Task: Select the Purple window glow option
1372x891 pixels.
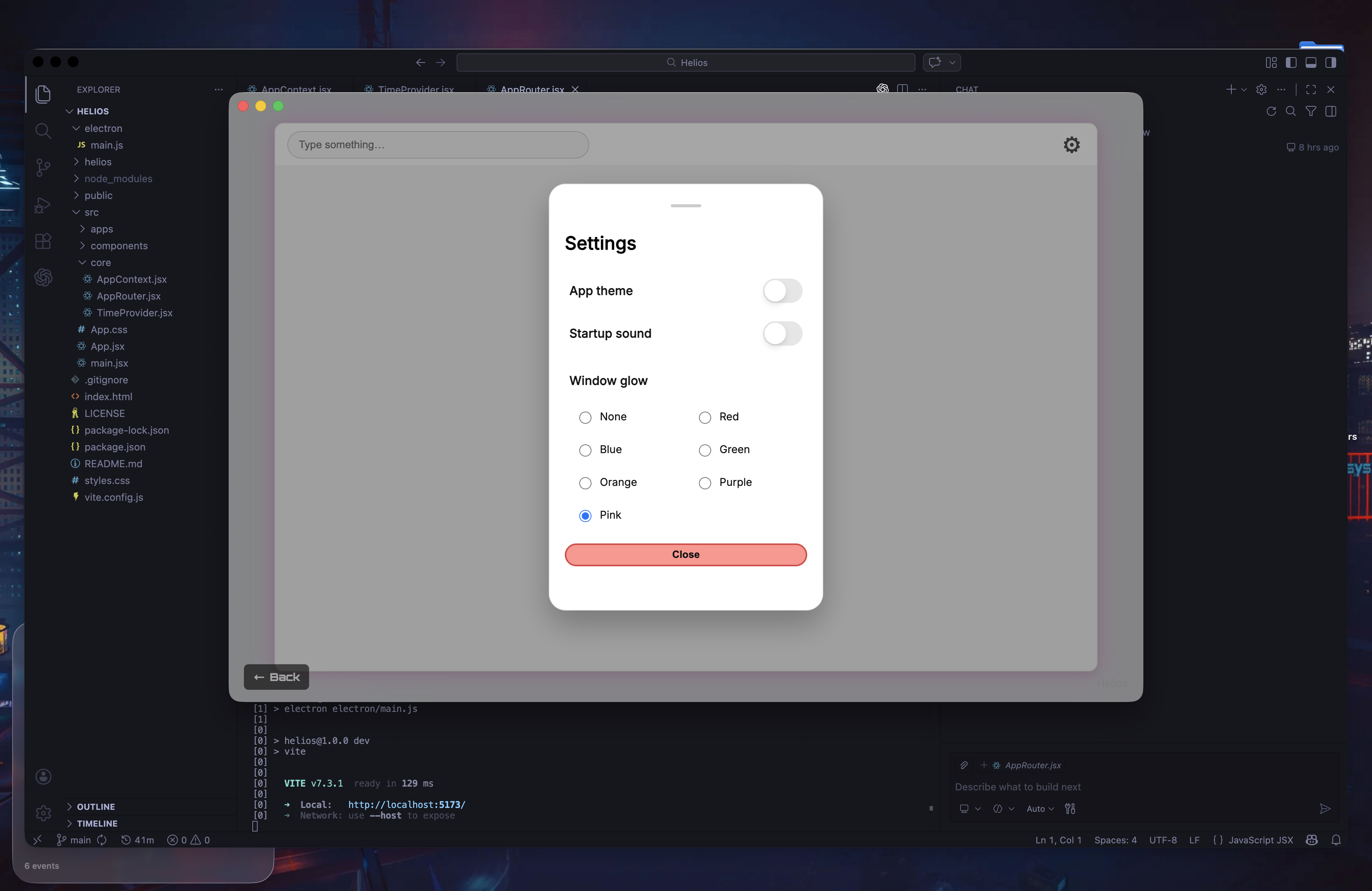Action: point(705,483)
